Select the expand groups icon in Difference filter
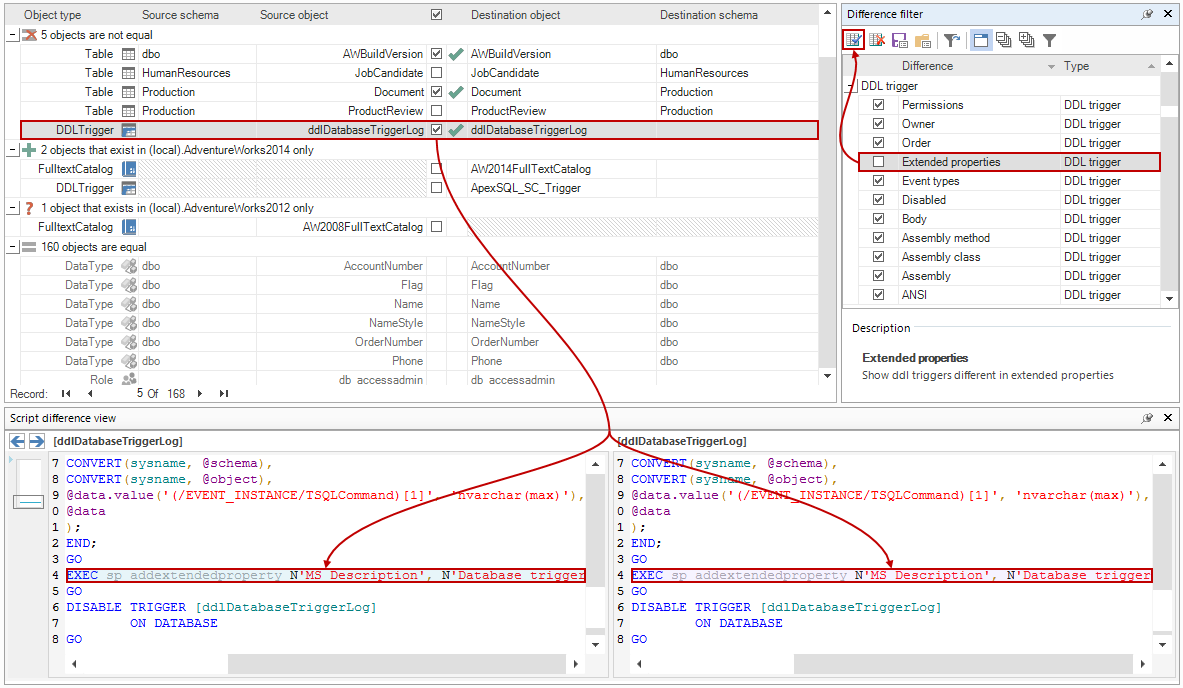The width and height of the screenshot is (1183, 688). [1028, 39]
